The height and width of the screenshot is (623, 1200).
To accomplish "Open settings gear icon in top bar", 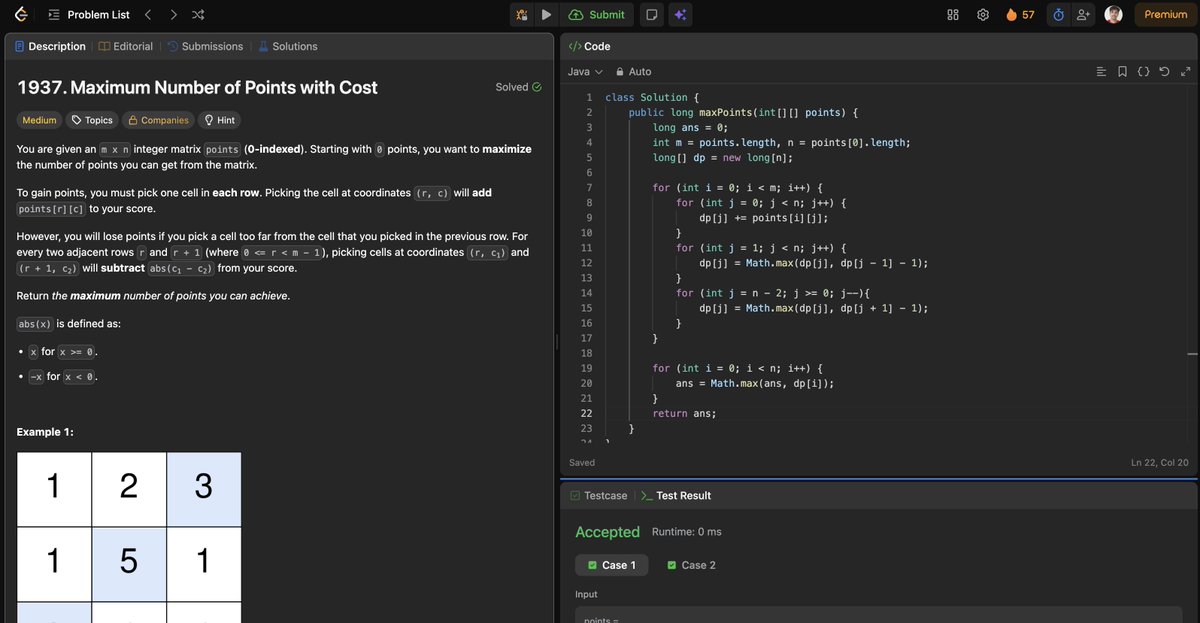I will pyautogui.click(x=983, y=15).
